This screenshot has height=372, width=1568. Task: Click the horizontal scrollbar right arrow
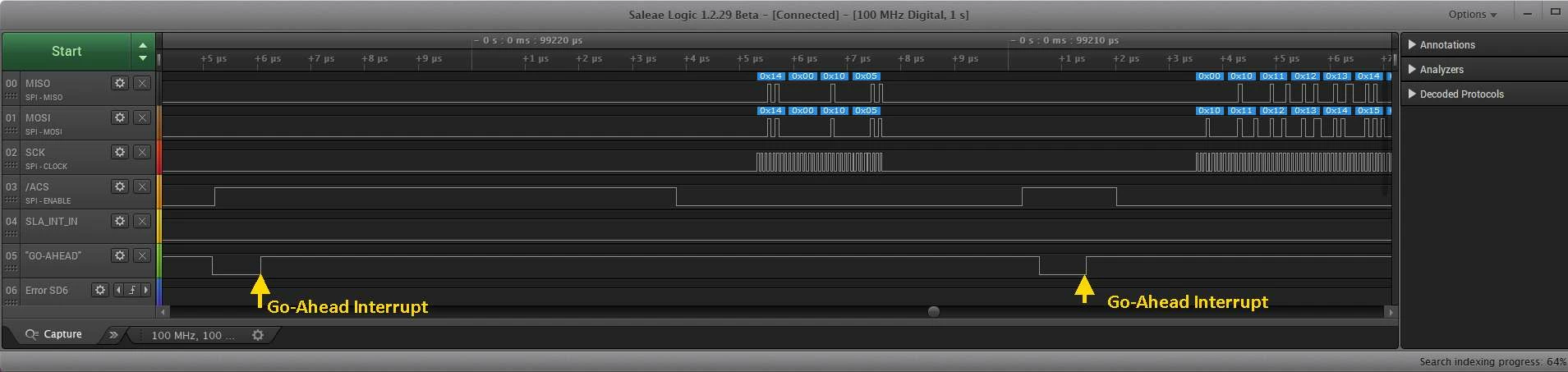1391,312
